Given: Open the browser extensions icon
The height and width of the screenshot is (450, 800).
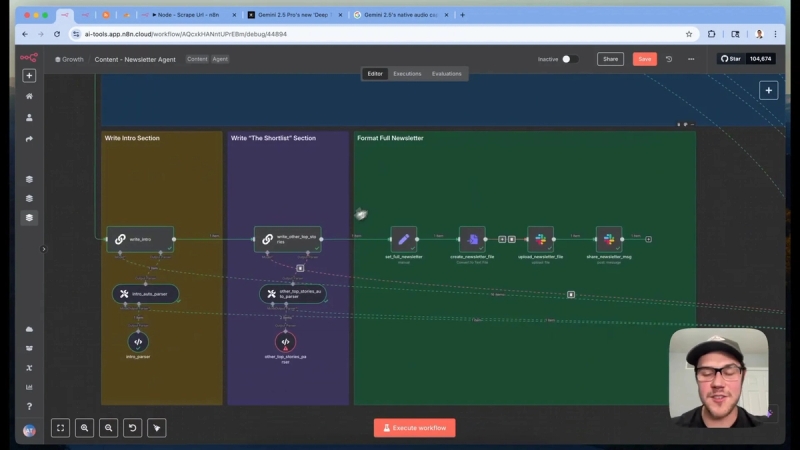Looking at the screenshot, I should [711, 34].
